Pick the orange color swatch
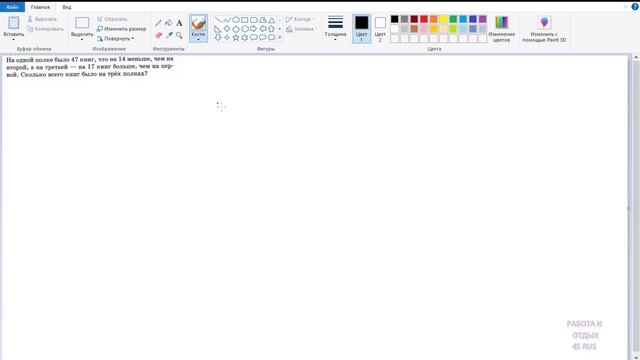The width and height of the screenshot is (640, 360). tap(433, 19)
